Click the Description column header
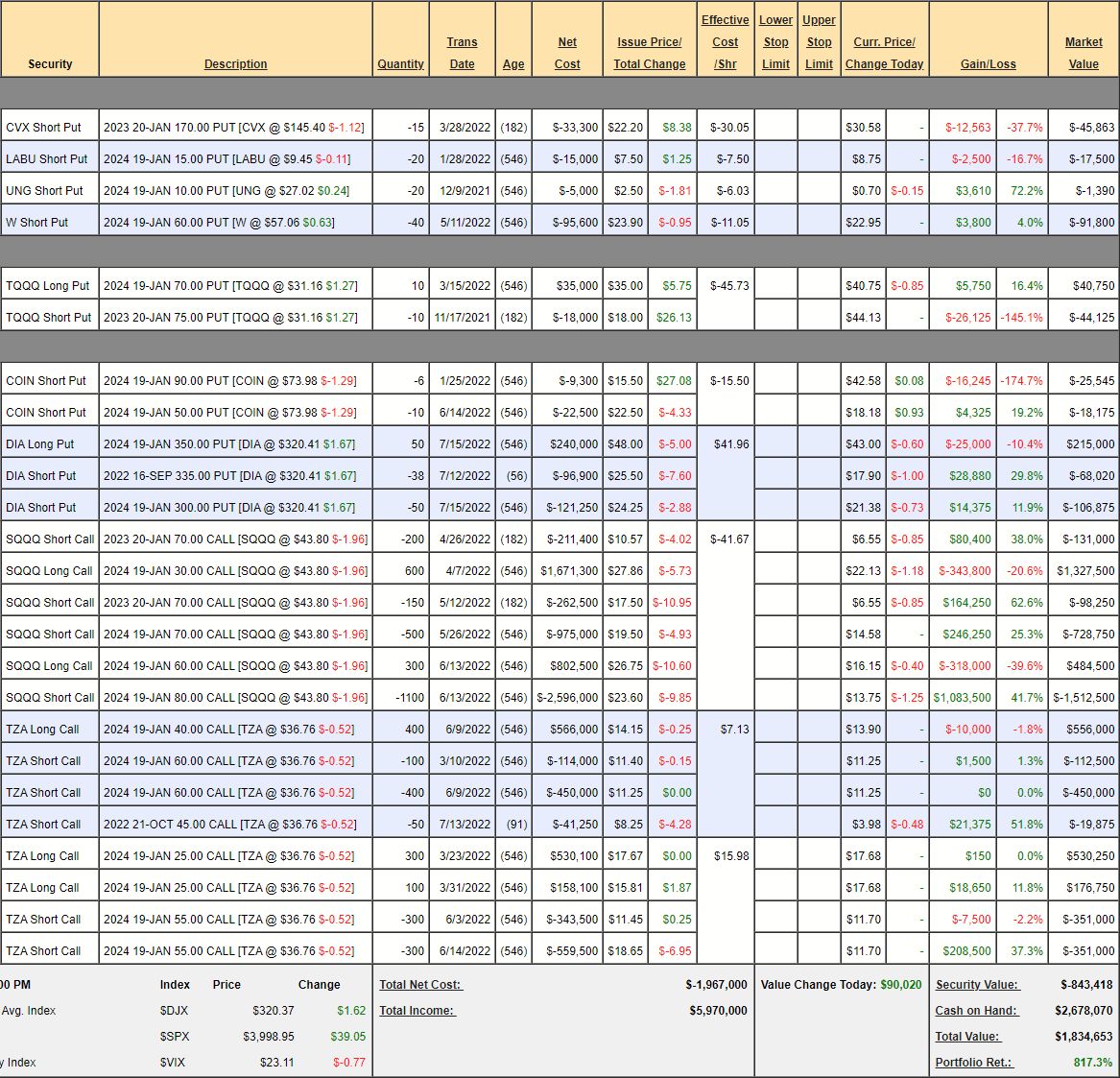The width and height of the screenshot is (1120, 1078). (235, 64)
